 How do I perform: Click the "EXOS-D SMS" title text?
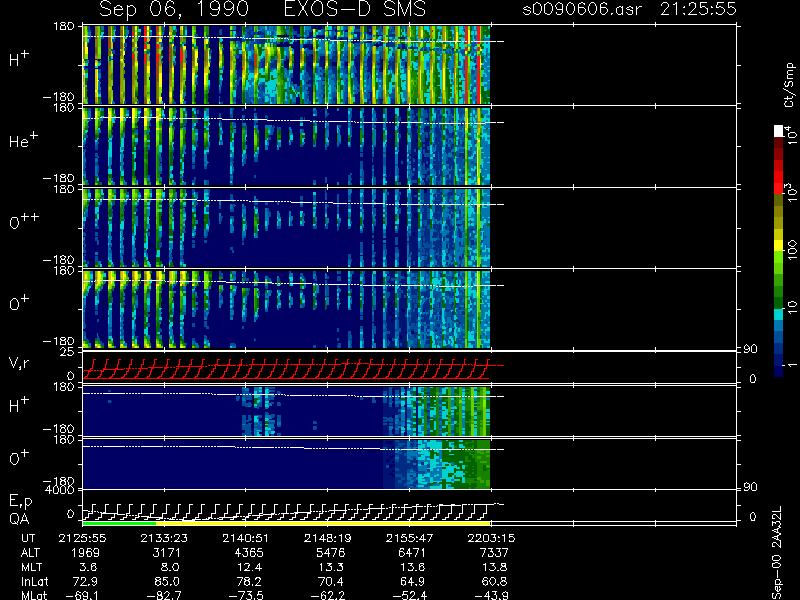(355, 9)
